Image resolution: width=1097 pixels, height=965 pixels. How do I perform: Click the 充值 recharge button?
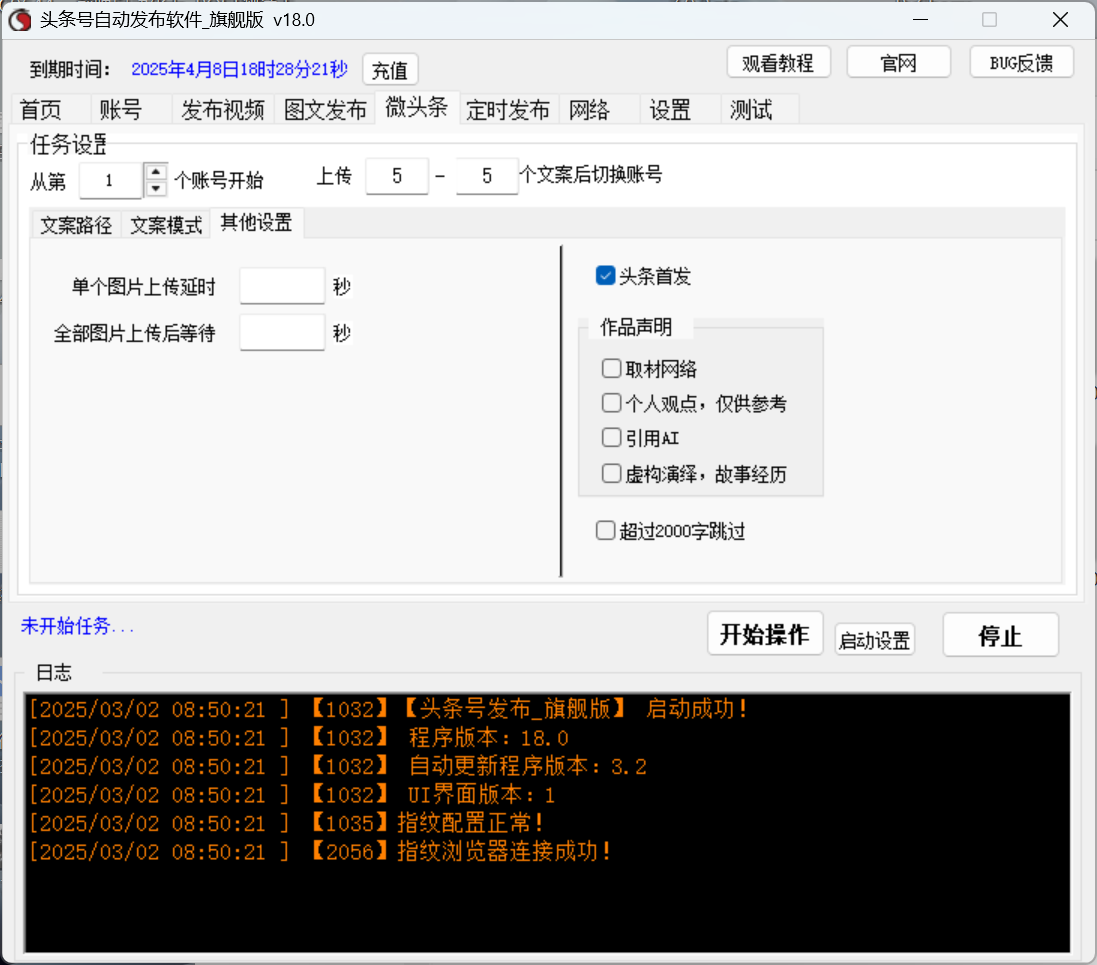390,70
